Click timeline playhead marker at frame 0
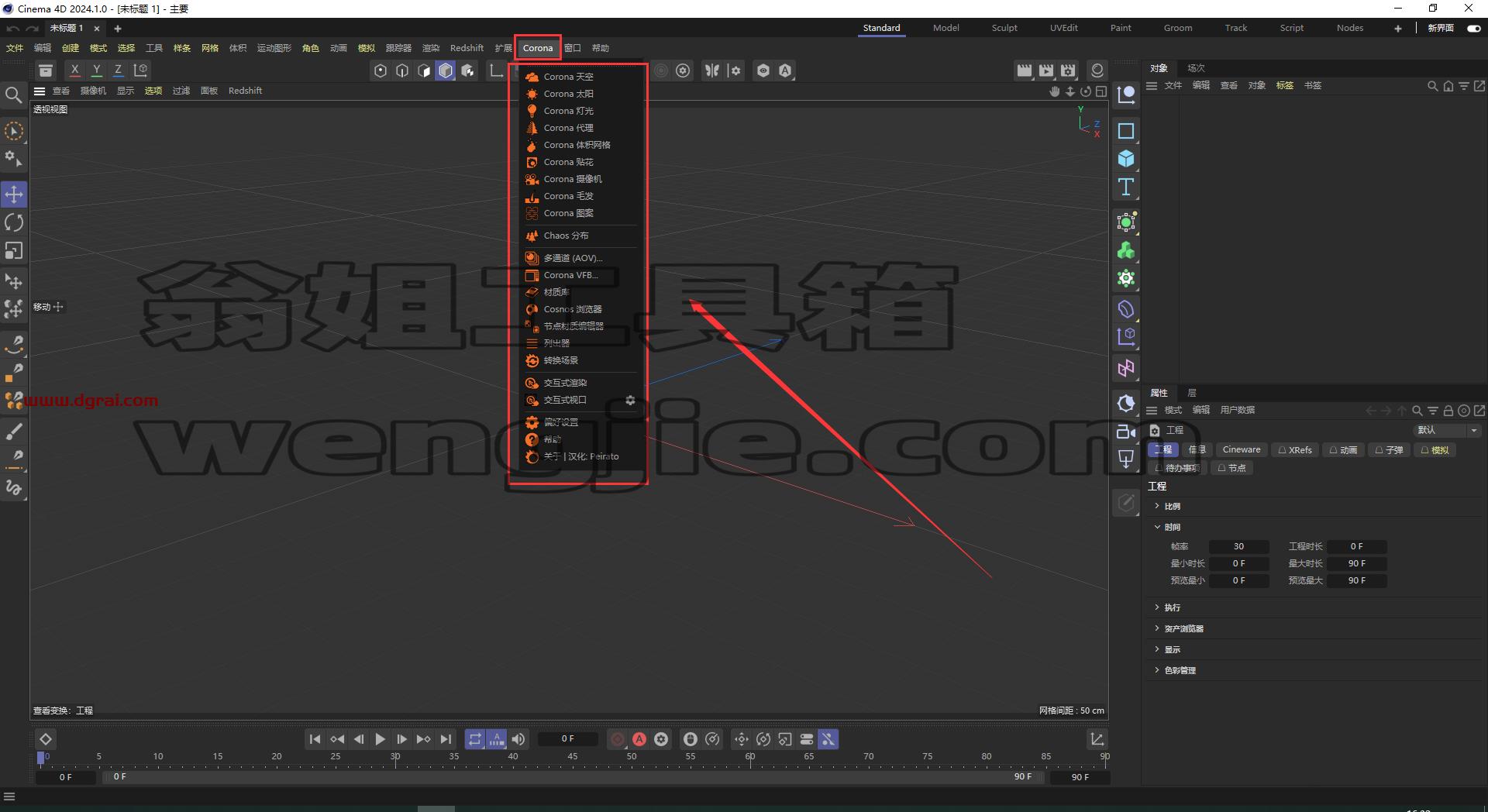Image resolution: width=1488 pixels, height=812 pixels. (x=41, y=758)
